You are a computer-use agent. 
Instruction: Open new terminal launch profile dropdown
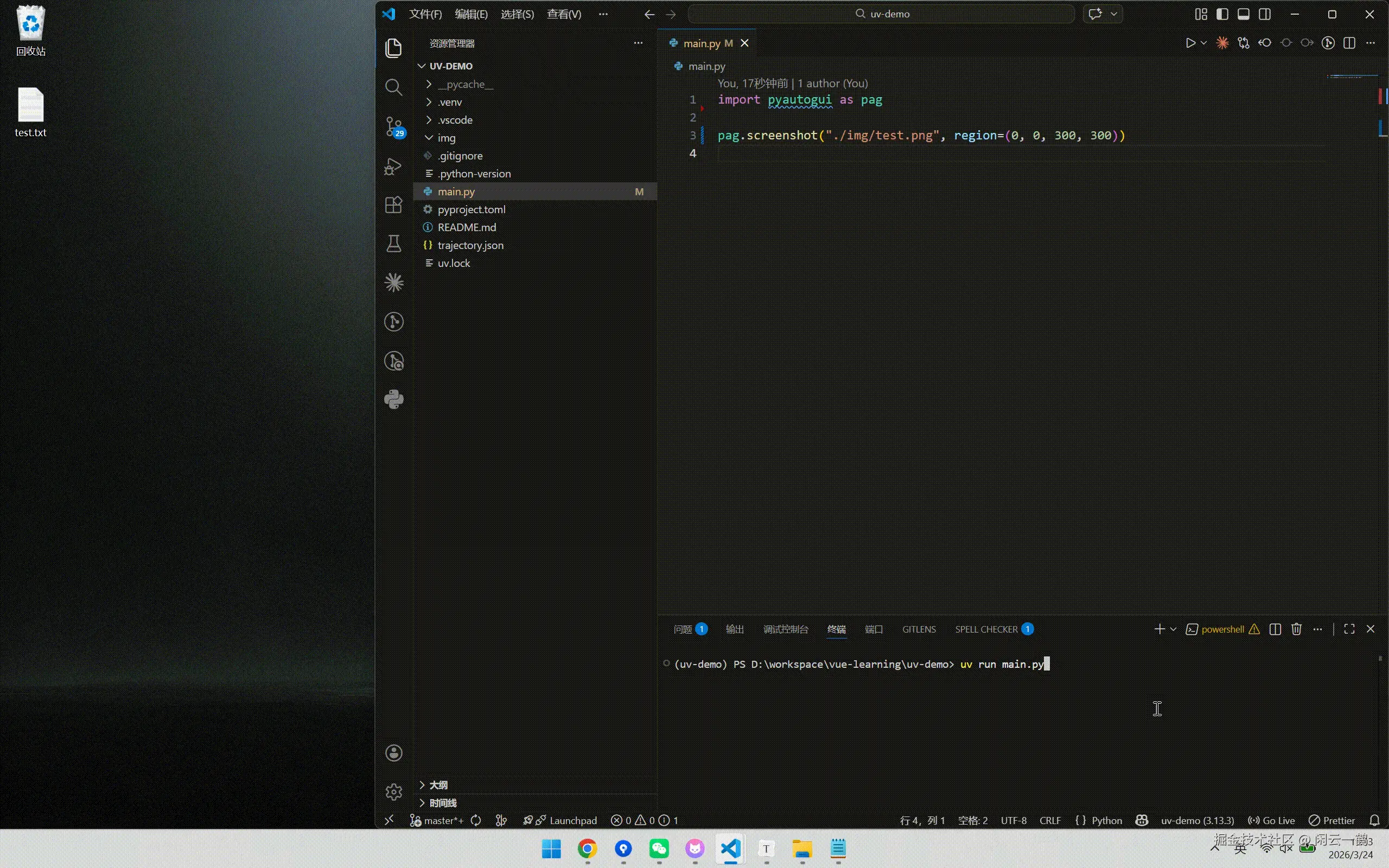click(1173, 629)
